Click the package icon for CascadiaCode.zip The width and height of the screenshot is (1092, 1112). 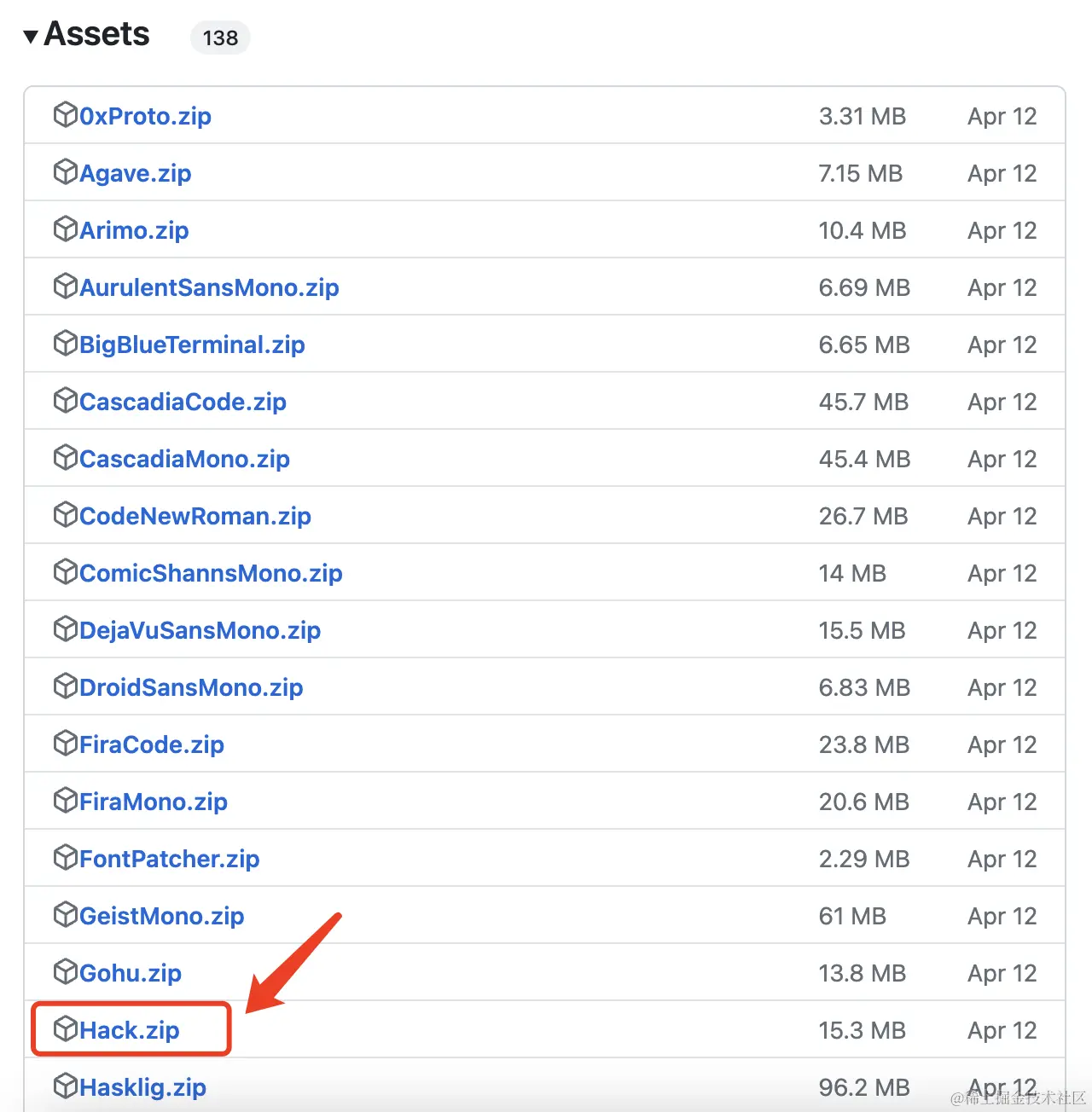pos(65,401)
